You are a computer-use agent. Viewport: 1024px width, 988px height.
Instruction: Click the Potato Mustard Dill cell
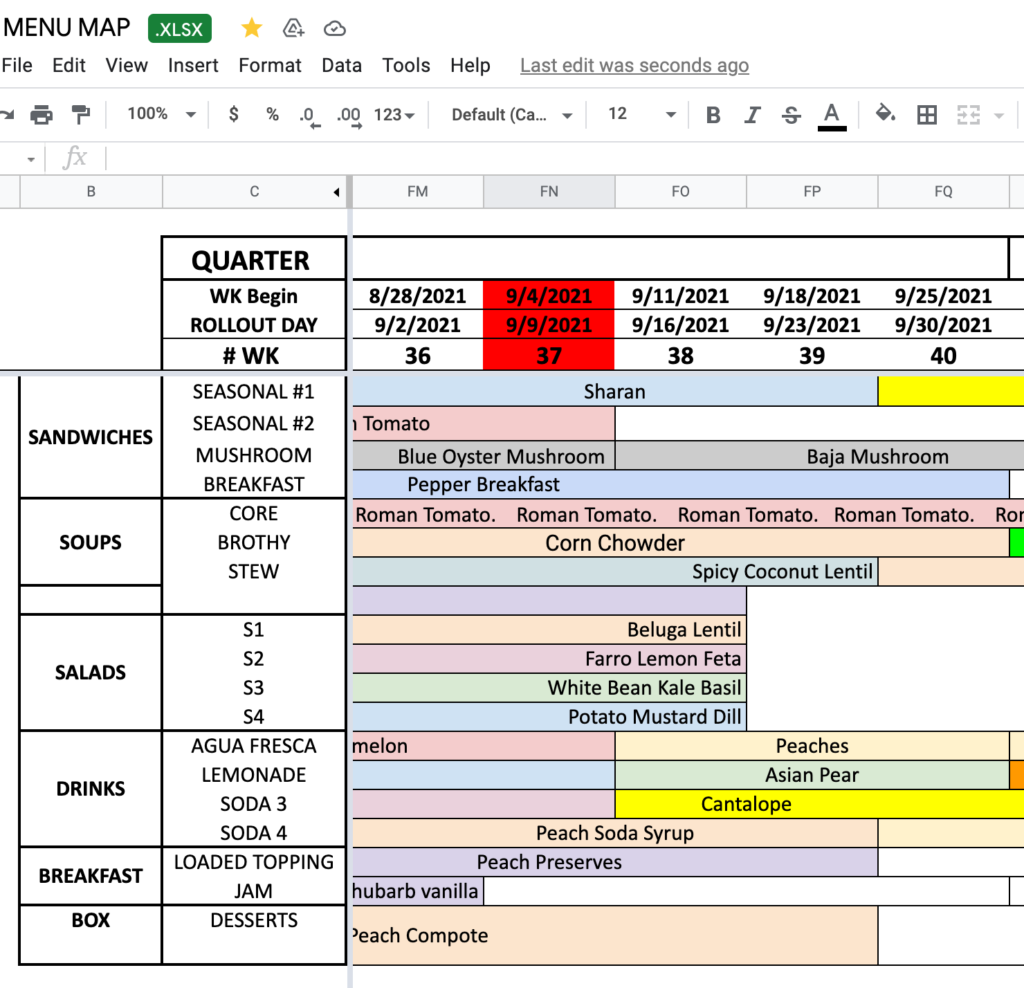click(549, 716)
